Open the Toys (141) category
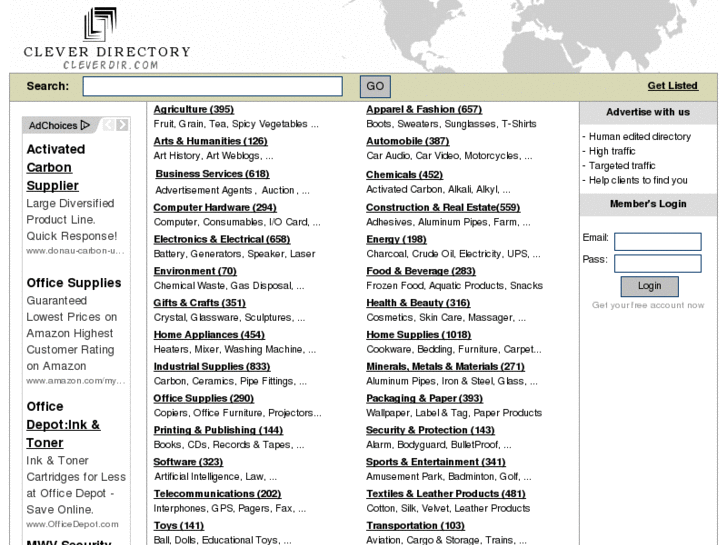 [179, 526]
